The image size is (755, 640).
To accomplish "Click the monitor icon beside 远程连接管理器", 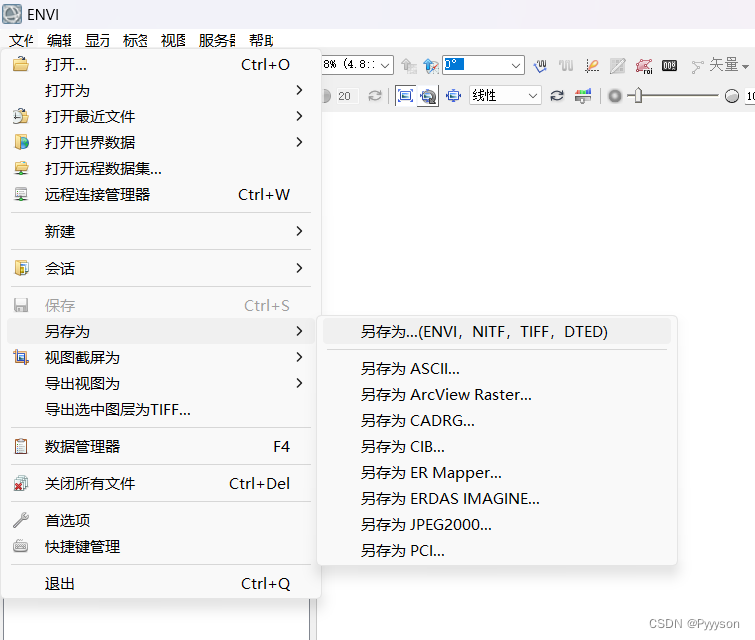I will tap(21, 195).
